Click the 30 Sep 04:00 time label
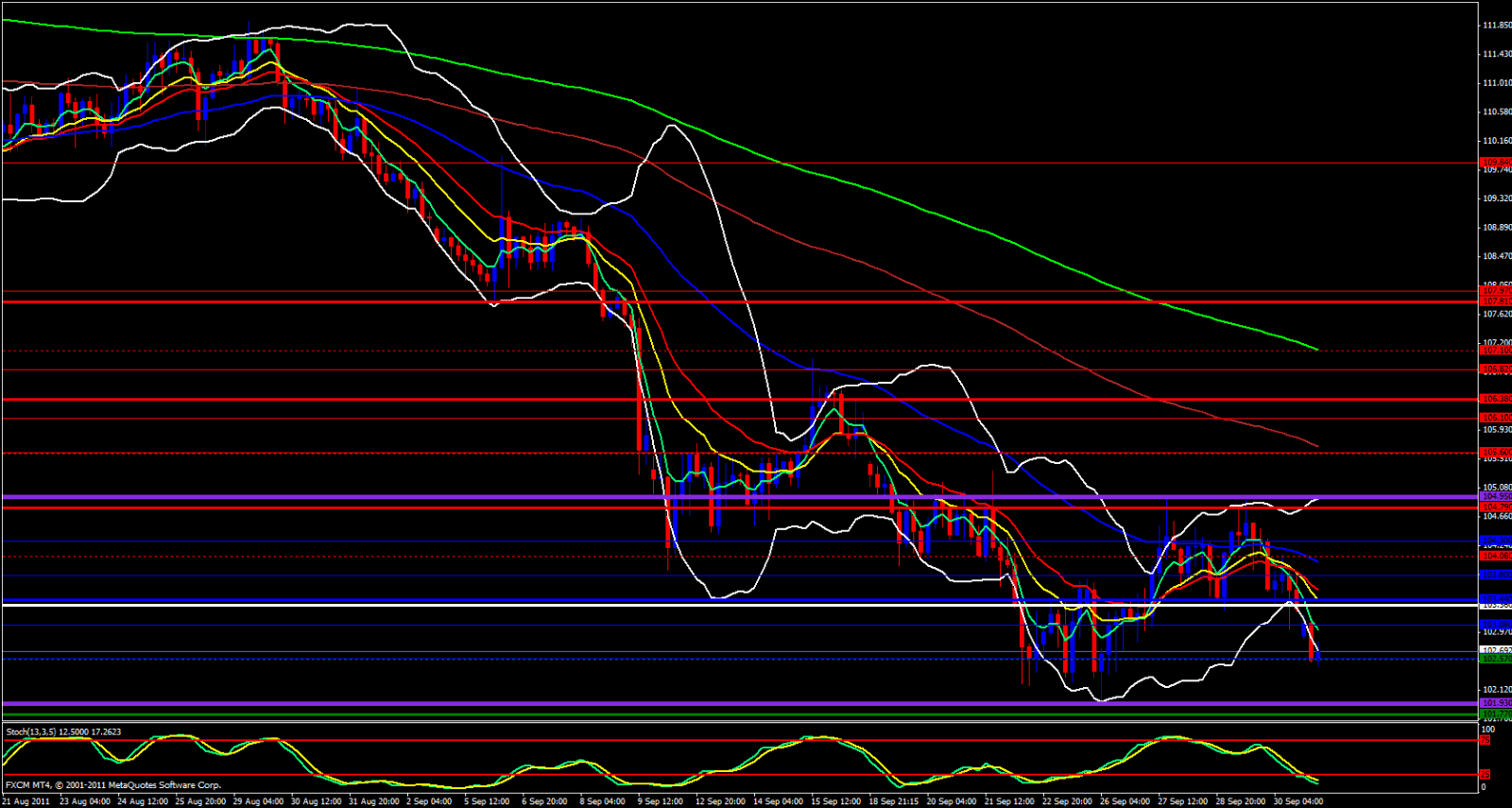The width and height of the screenshot is (1512, 808). [1297, 801]
